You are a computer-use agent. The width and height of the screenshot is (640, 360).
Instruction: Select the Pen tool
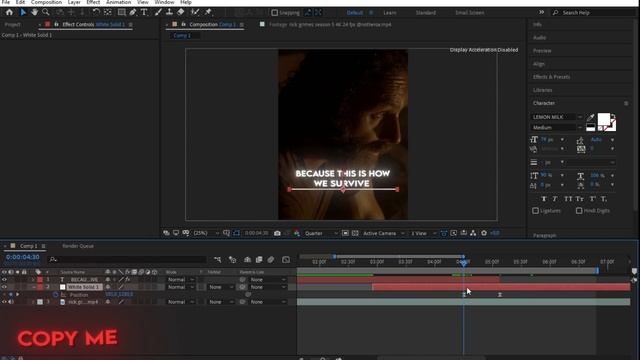133,12
